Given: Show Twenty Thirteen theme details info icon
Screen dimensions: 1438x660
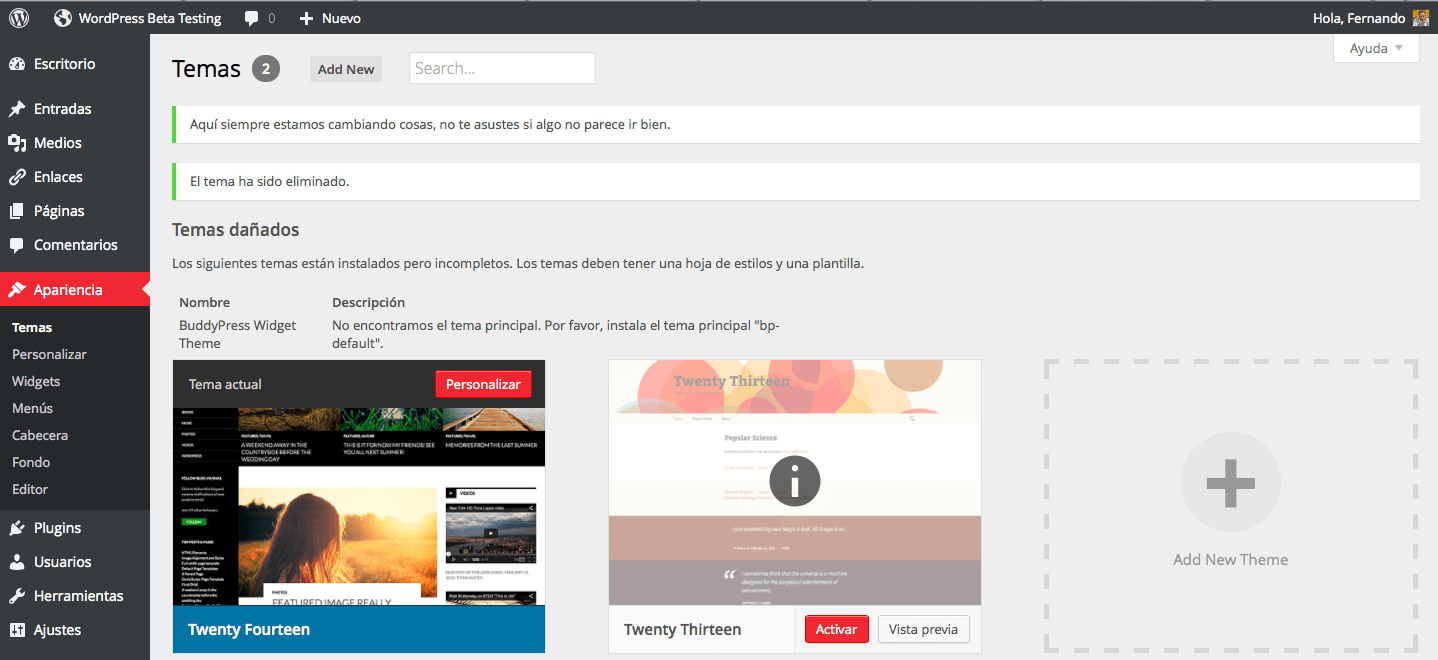Looking at the screenshot, I should click(795, 482).
